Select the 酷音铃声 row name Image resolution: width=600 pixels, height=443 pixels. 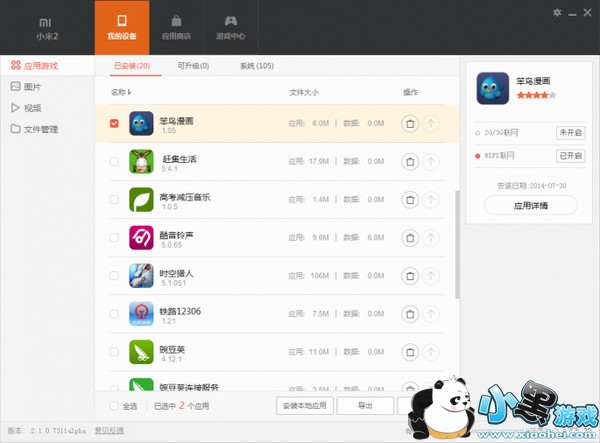coord(176,235)
